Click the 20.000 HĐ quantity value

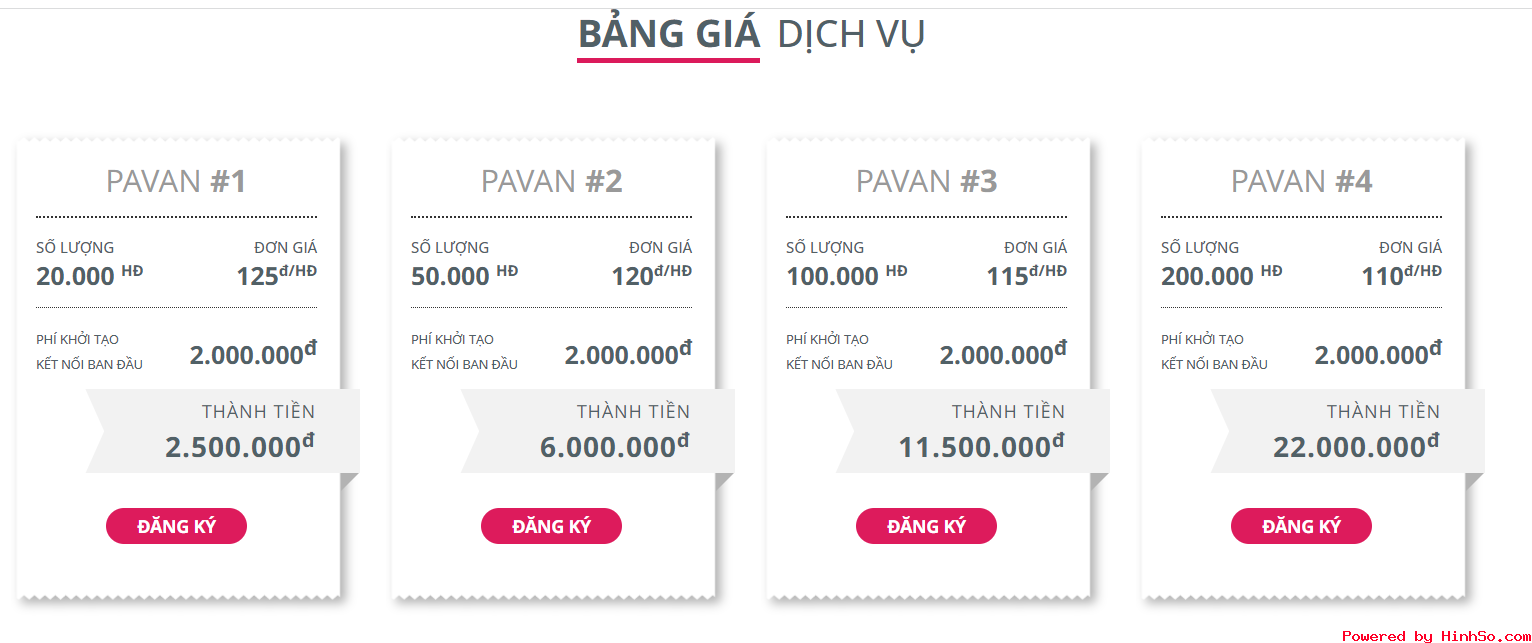tap(89, 276)
